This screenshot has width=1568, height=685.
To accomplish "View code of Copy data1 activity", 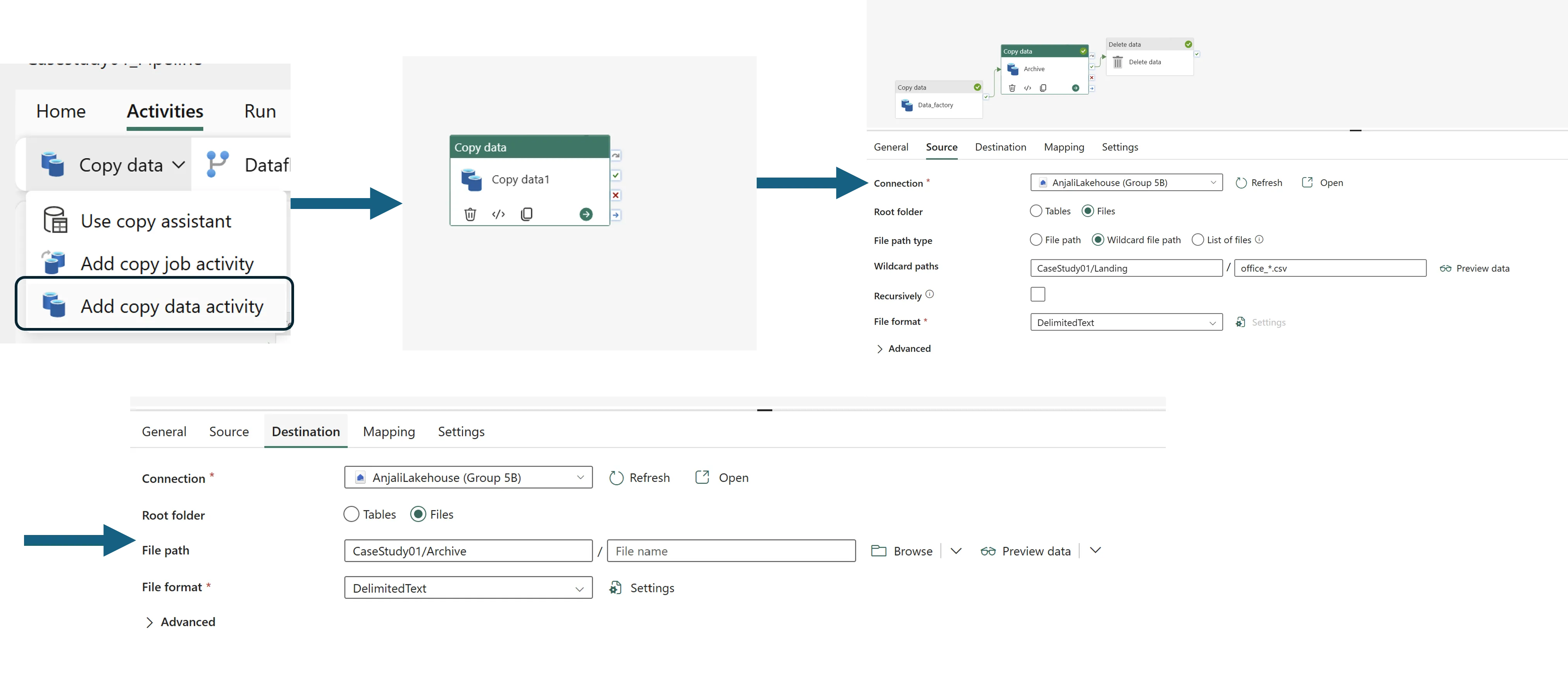I will (x=499, y=214).
